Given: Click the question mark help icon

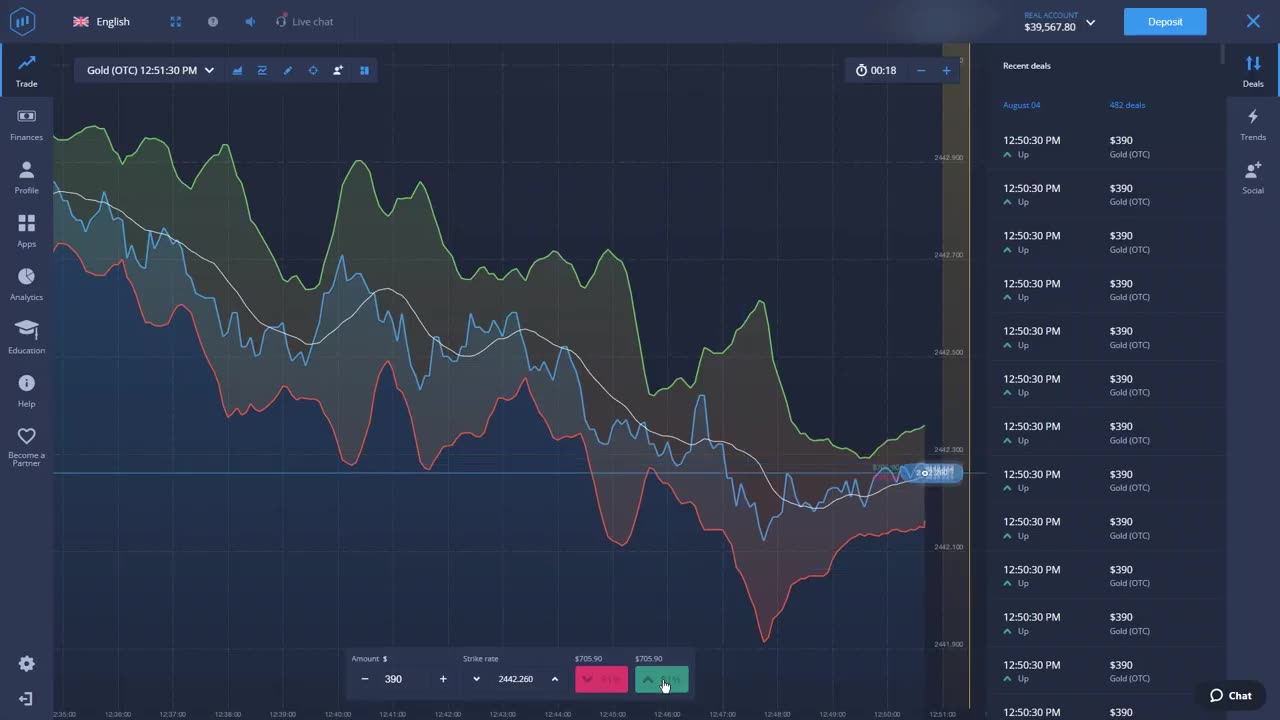Looking at the screenshot, I should (x=212, y=21).
